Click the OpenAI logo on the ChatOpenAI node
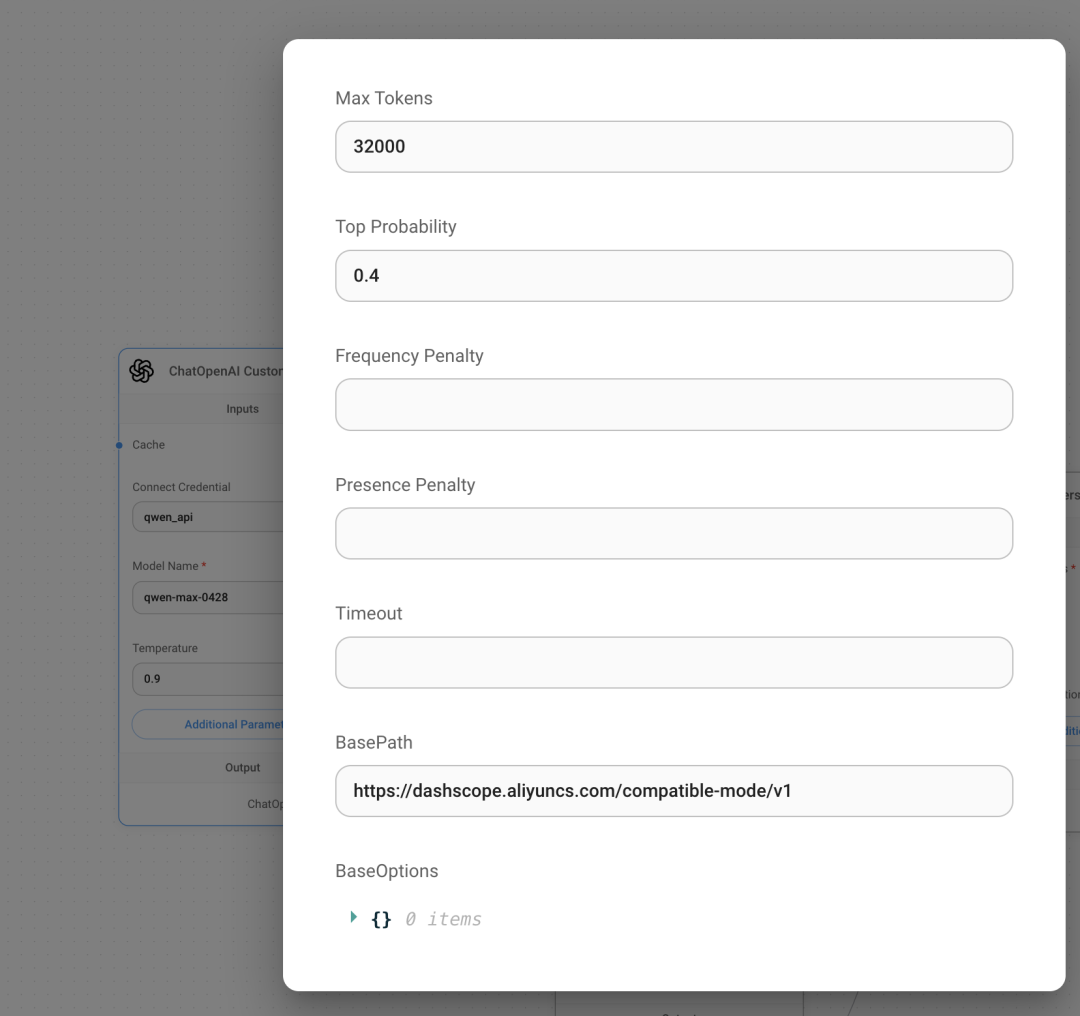The image size is (1080, 1016). click(x=141, y=371)
